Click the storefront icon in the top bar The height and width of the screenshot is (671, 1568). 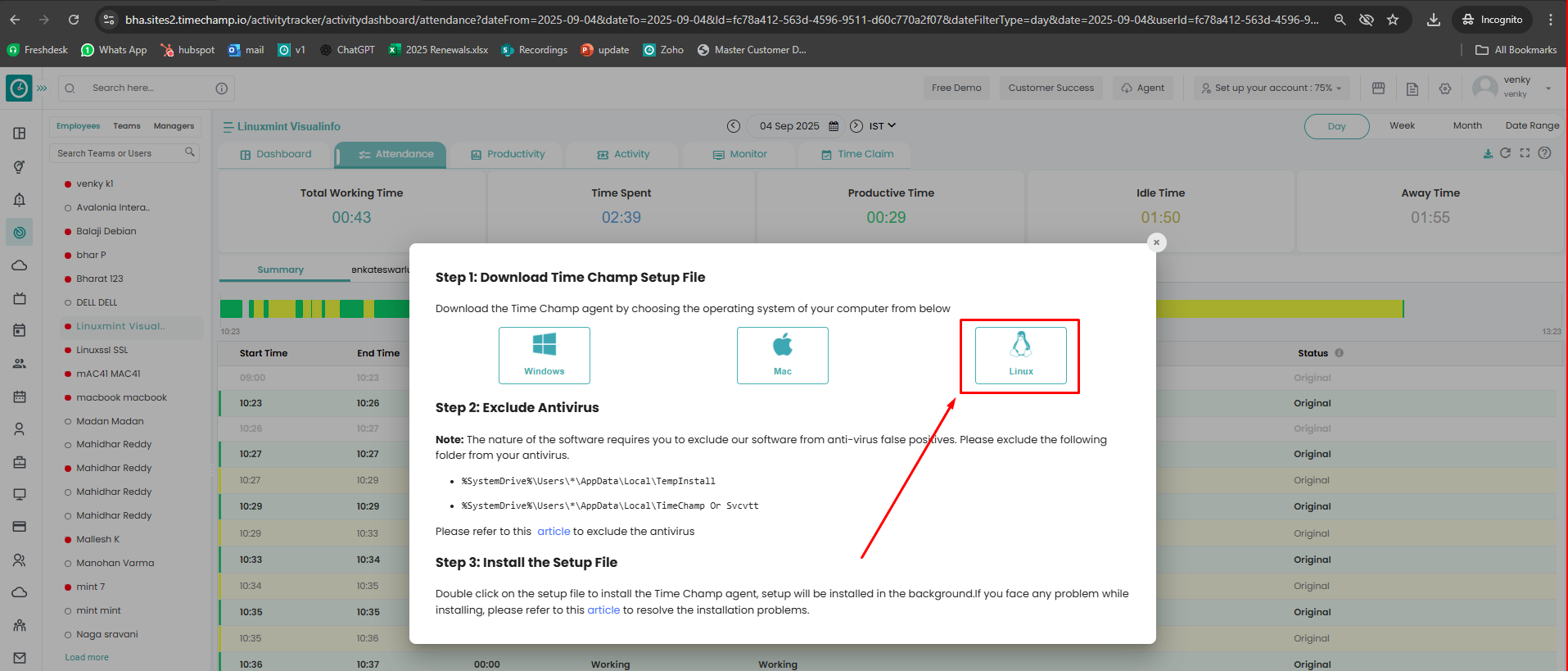click(1379, 88)
